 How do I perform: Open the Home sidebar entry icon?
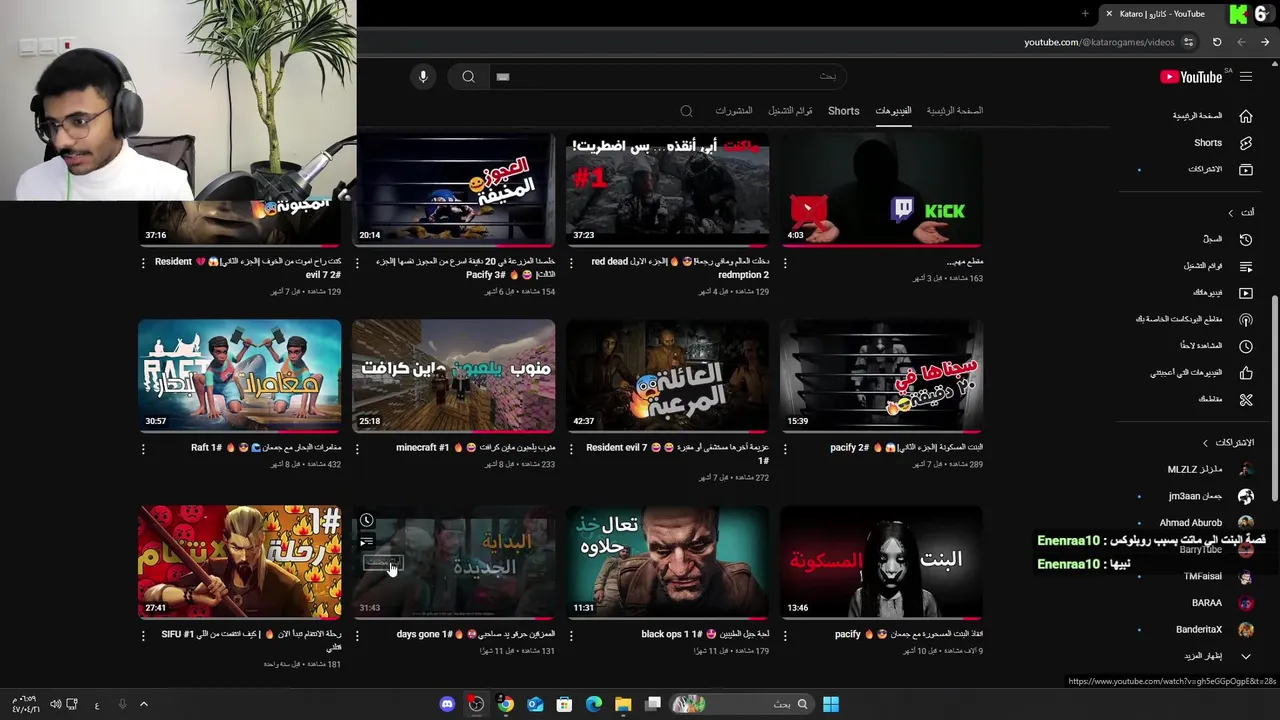(1246, 116)
